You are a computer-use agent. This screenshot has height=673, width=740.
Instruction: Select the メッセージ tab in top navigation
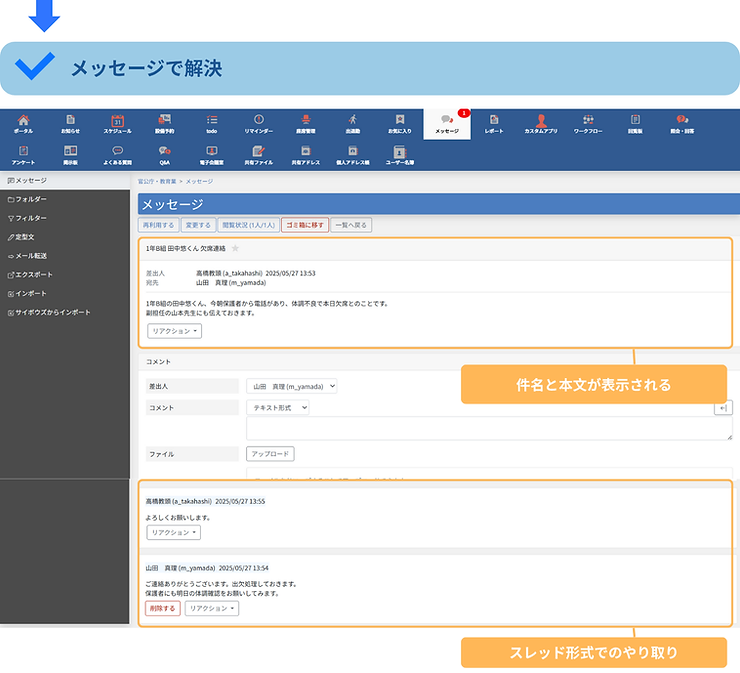[x=448, y=124]
